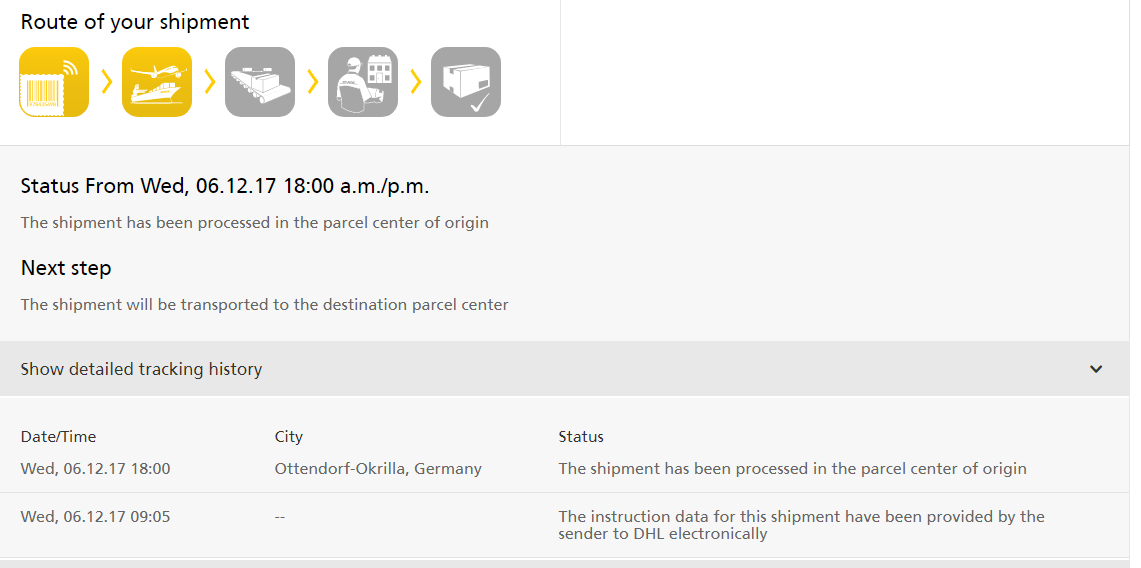The image size is (1141, 568).
Task: Click the delivered package checkmark icon
Action: (x=466, y=82)
